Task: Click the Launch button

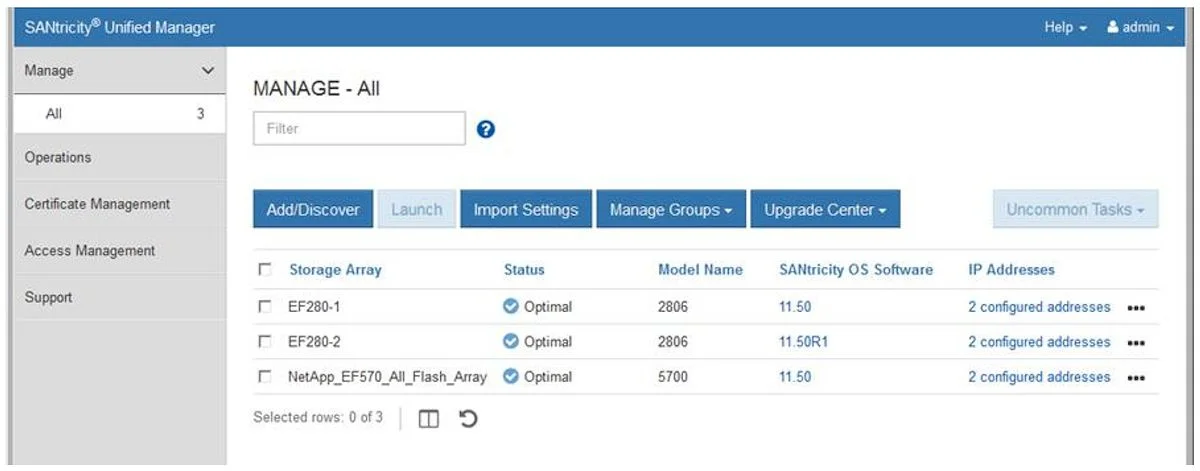Action: click(416, 210)
